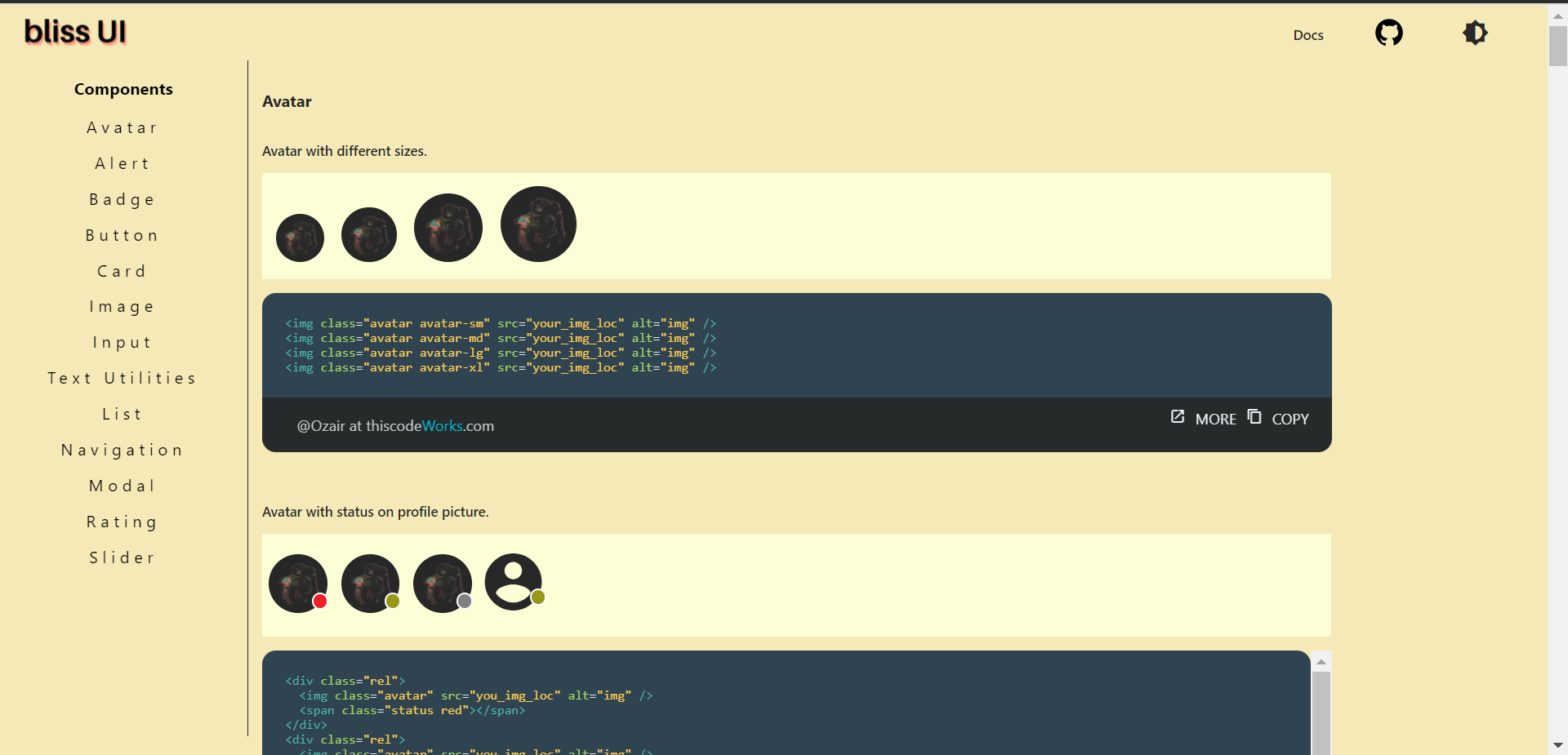This screenshot has height=755, width=1568.
Task: Click the red status dot on avatar
Action: pyautogui.click(x=320, y=602)
